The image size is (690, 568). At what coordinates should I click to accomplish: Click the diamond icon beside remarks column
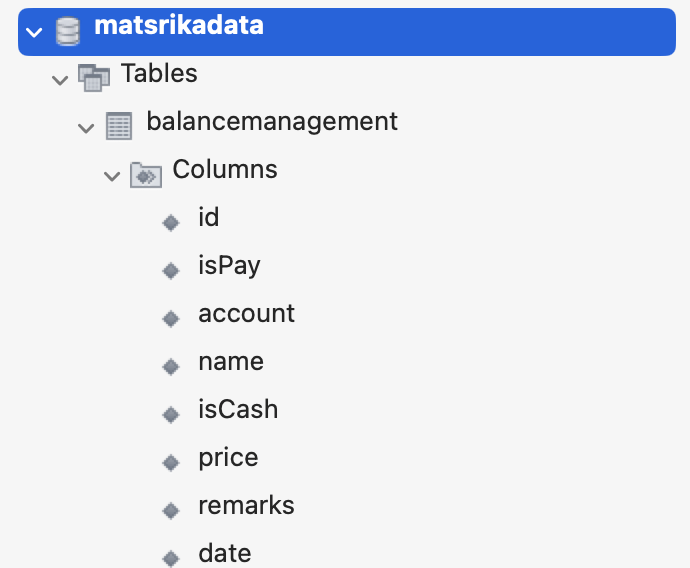coord(171,510)
